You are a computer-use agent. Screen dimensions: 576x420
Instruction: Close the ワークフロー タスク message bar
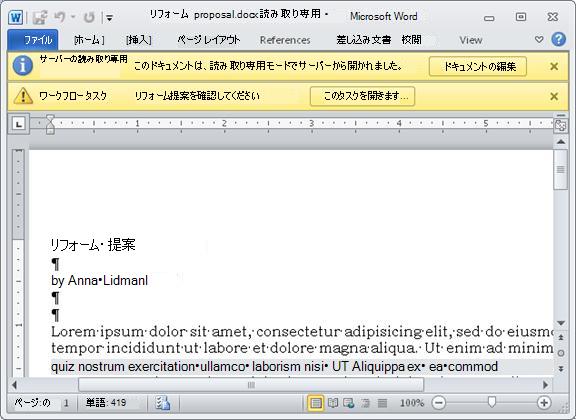coord(554,97)
